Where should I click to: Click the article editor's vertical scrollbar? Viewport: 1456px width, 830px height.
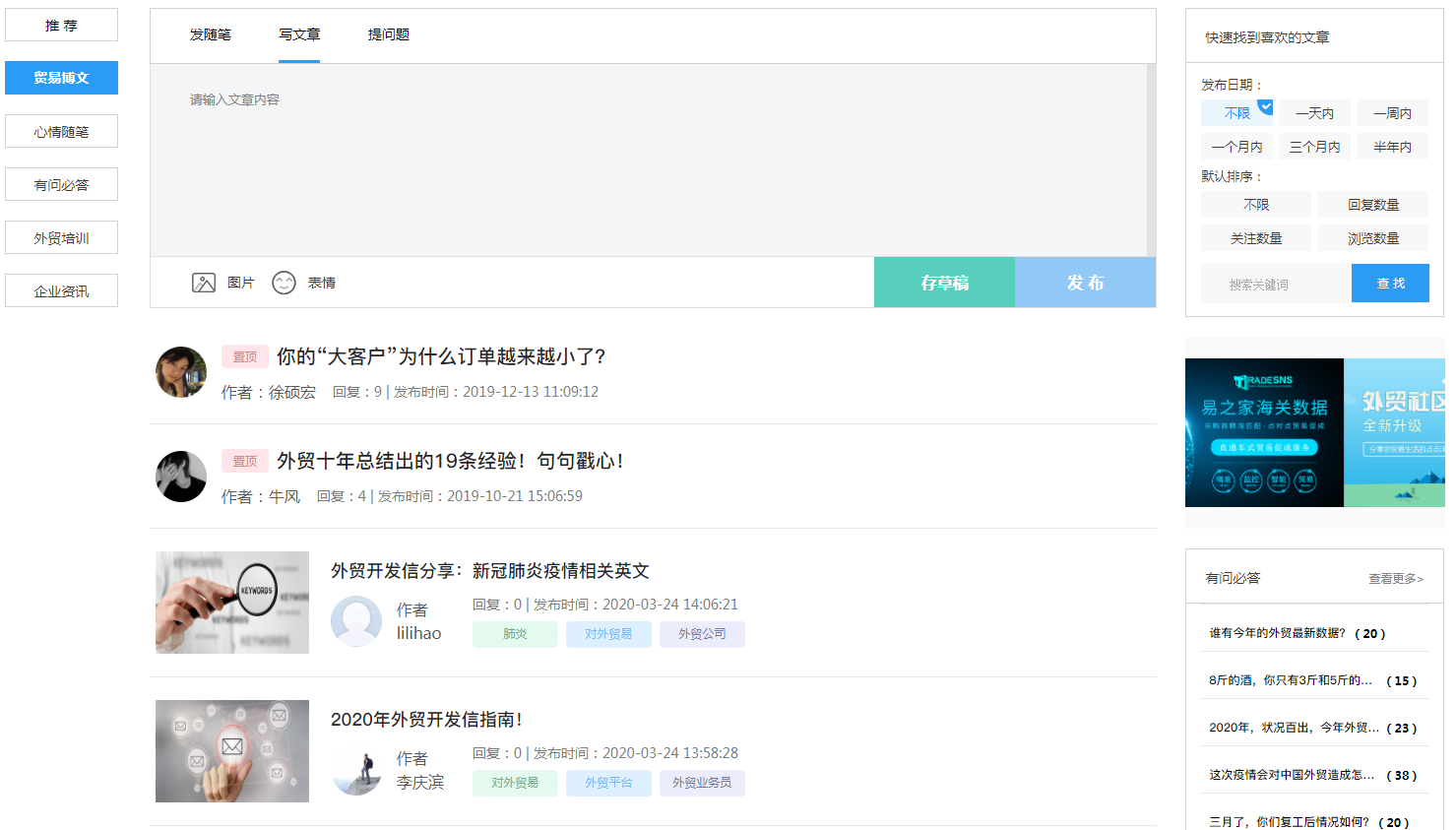pyautogui.click(x=1151, y=160)
